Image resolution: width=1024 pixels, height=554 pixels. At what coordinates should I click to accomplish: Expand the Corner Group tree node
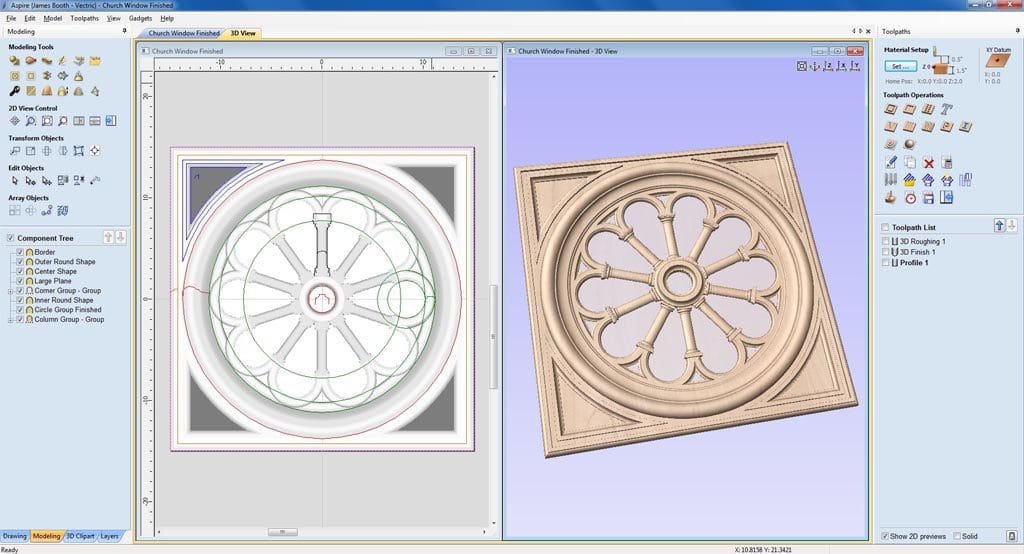click(x=10, y=291)
